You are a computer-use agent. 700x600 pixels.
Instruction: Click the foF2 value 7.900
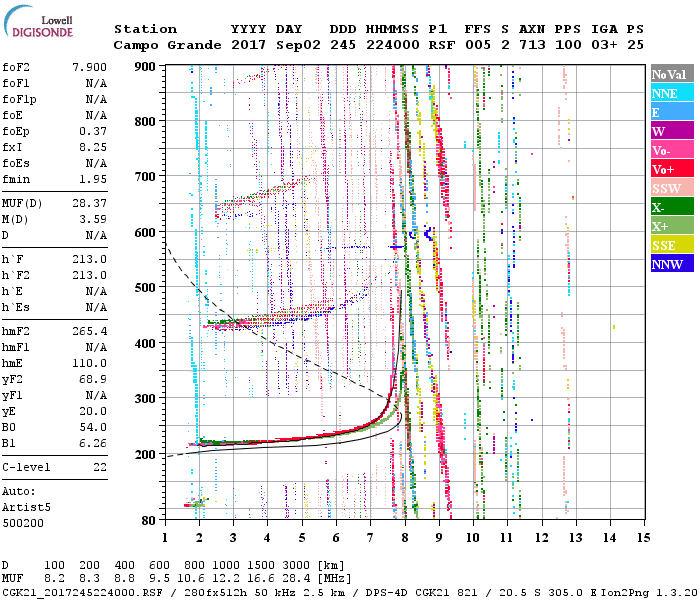[x=89, y=66]
